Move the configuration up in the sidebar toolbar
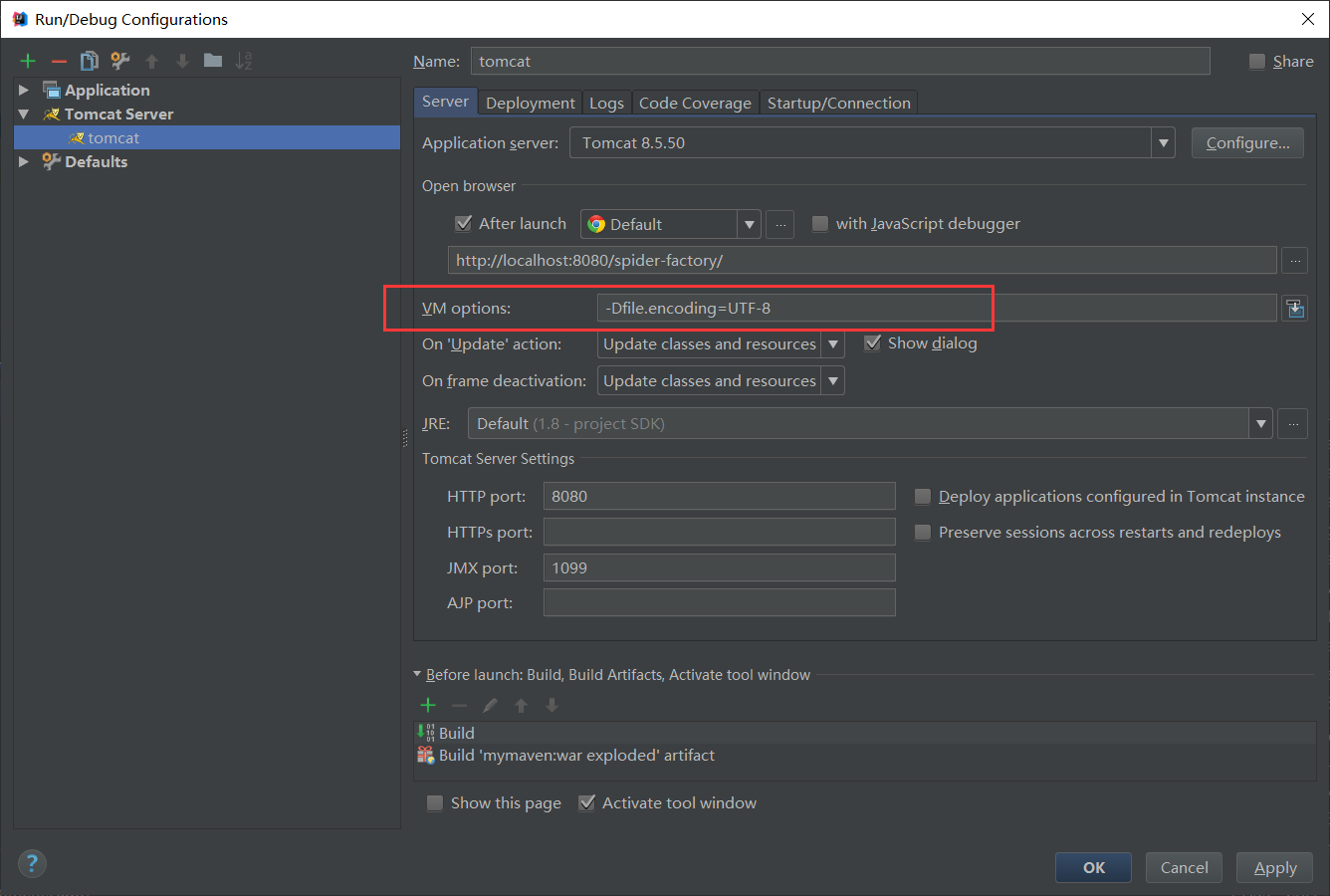Screen dimensions: 1330x896 click(x=151, y=62)
